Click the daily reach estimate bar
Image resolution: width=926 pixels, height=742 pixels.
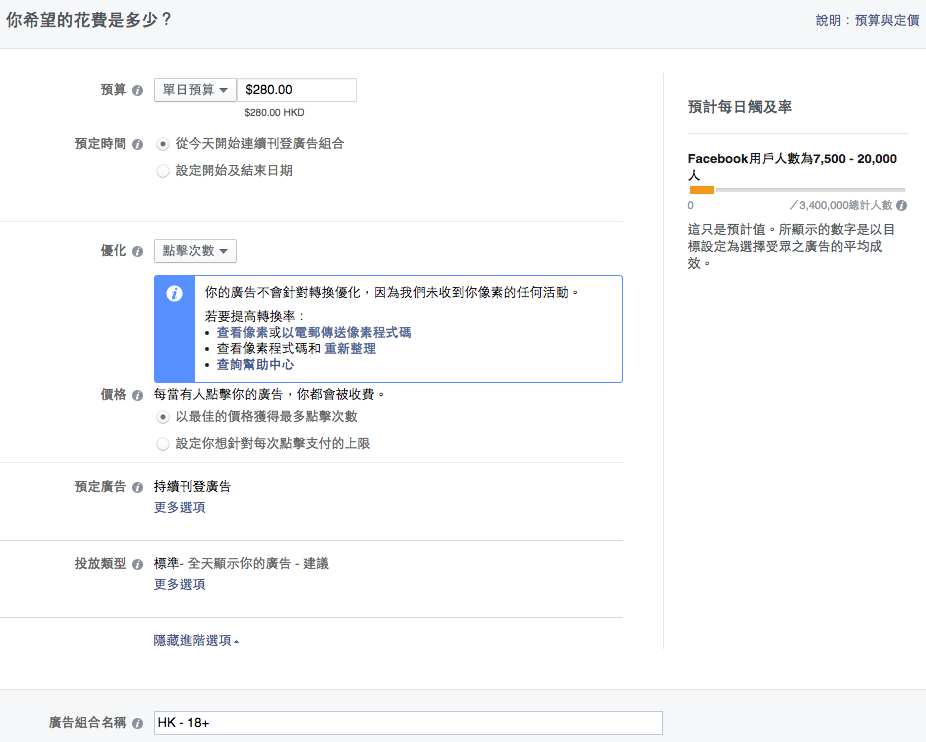tap(797, 190)
